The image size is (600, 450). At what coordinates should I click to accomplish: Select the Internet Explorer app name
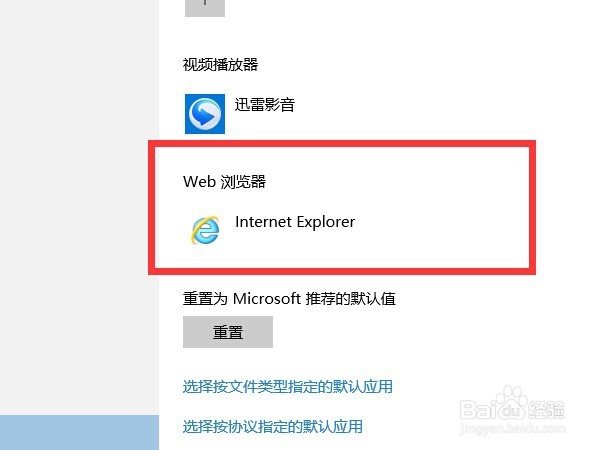pyautogui.click(x=295, y=222)
